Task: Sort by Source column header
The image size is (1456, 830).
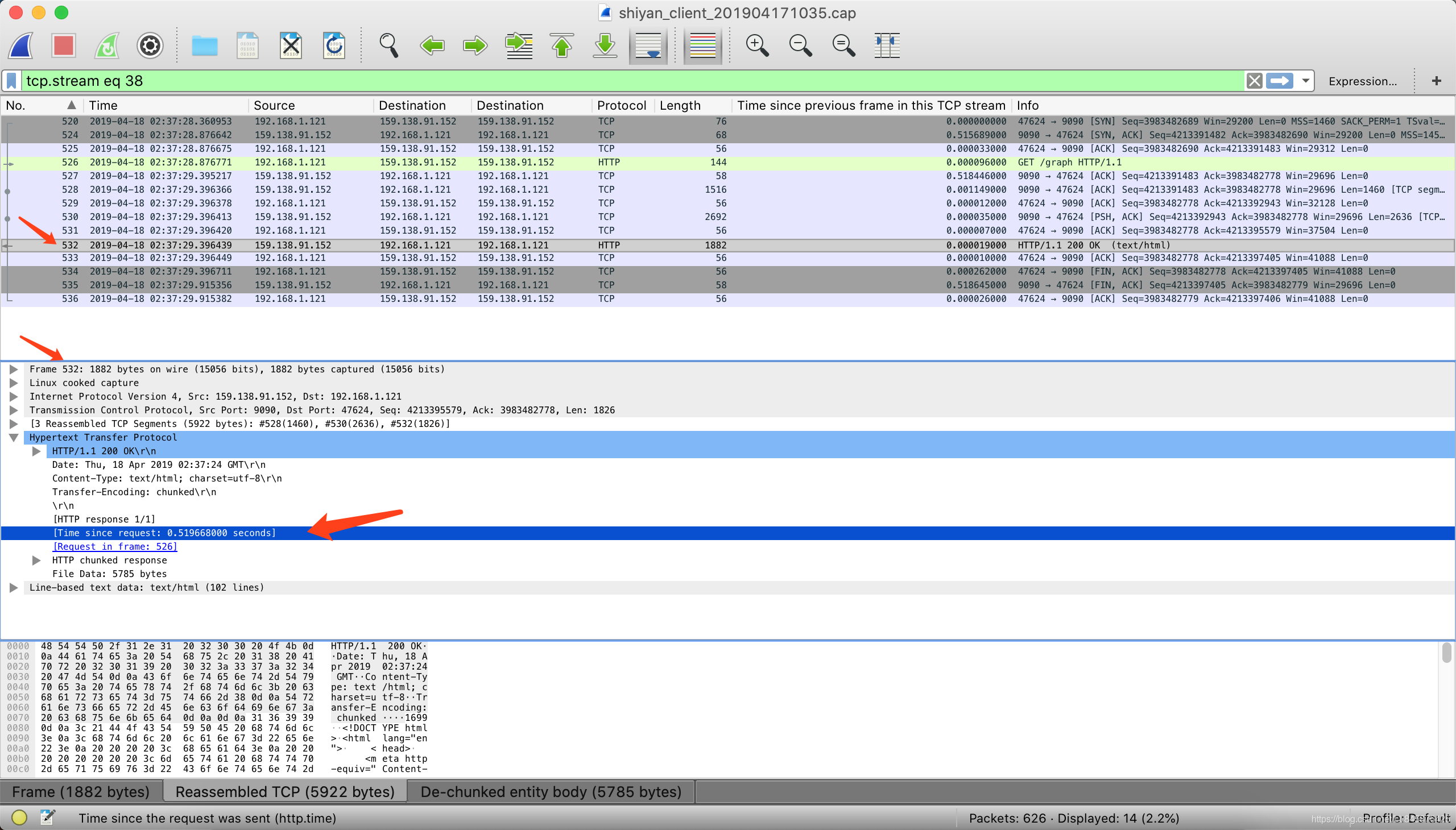Action: point(311,106)
